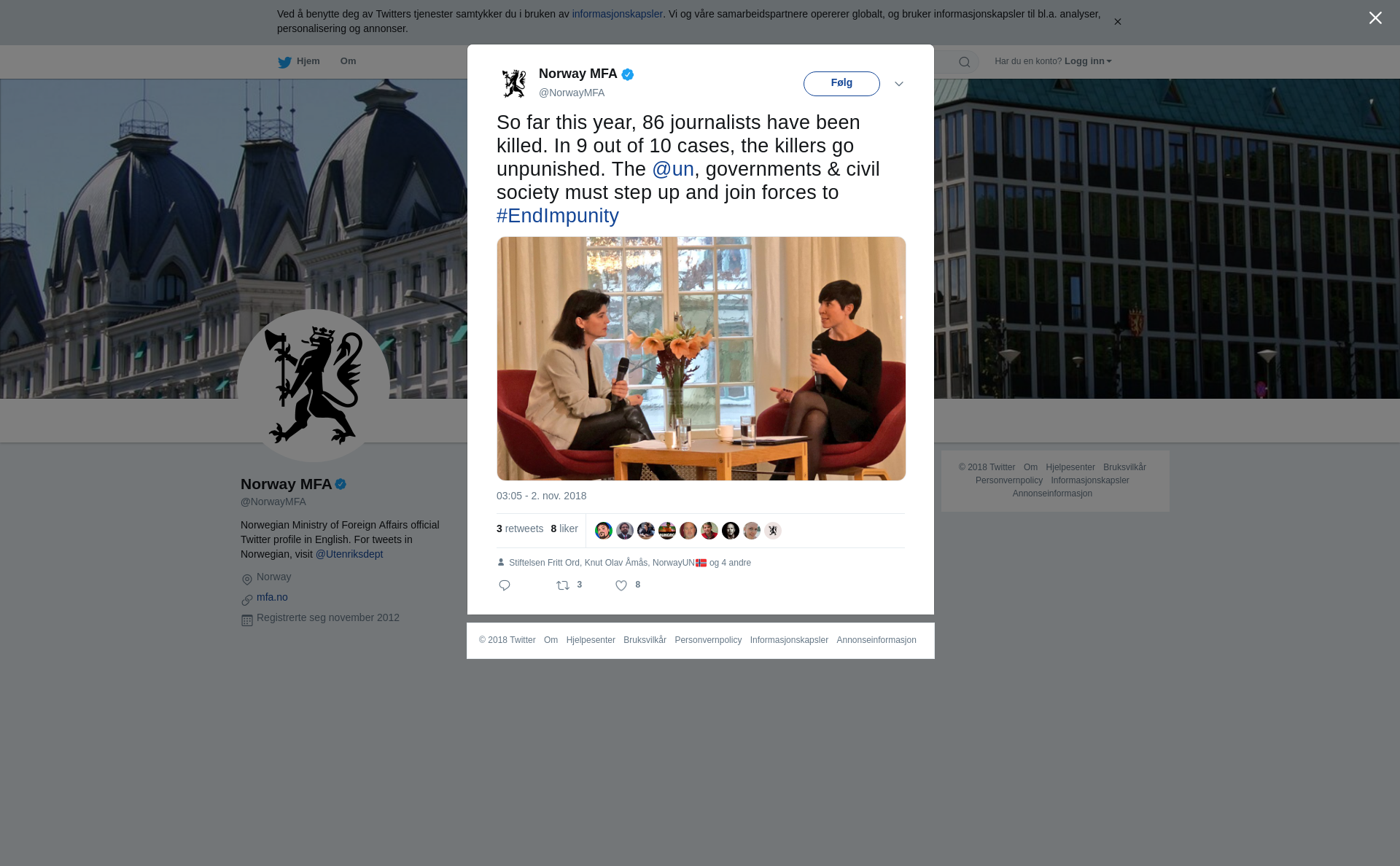Image resolution: width=1400 pixels, height=866 pixels.
Task: Open the tweet photo of two women
Action: coord(701,359)
